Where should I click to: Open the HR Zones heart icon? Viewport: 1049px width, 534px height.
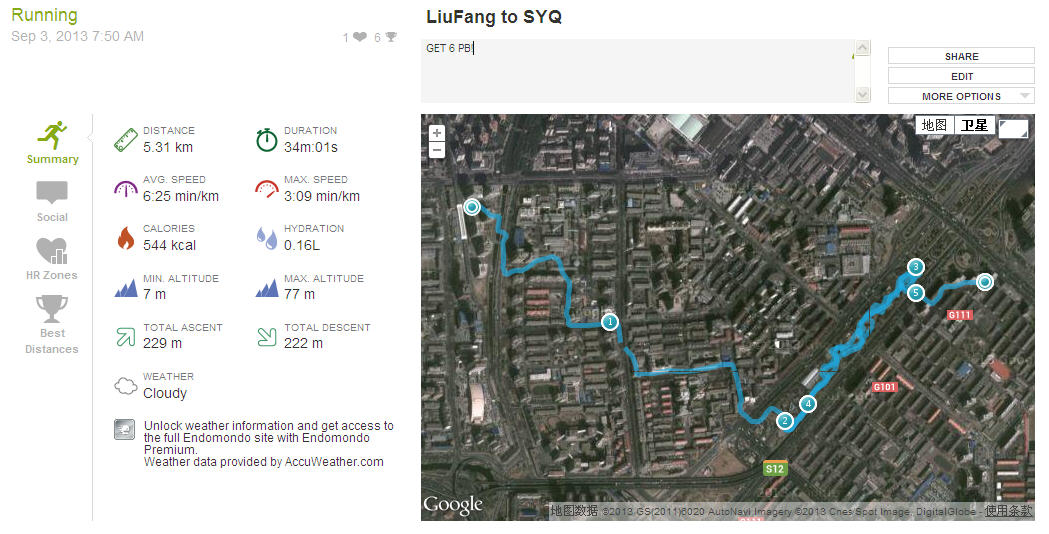(x=52, y=251)
